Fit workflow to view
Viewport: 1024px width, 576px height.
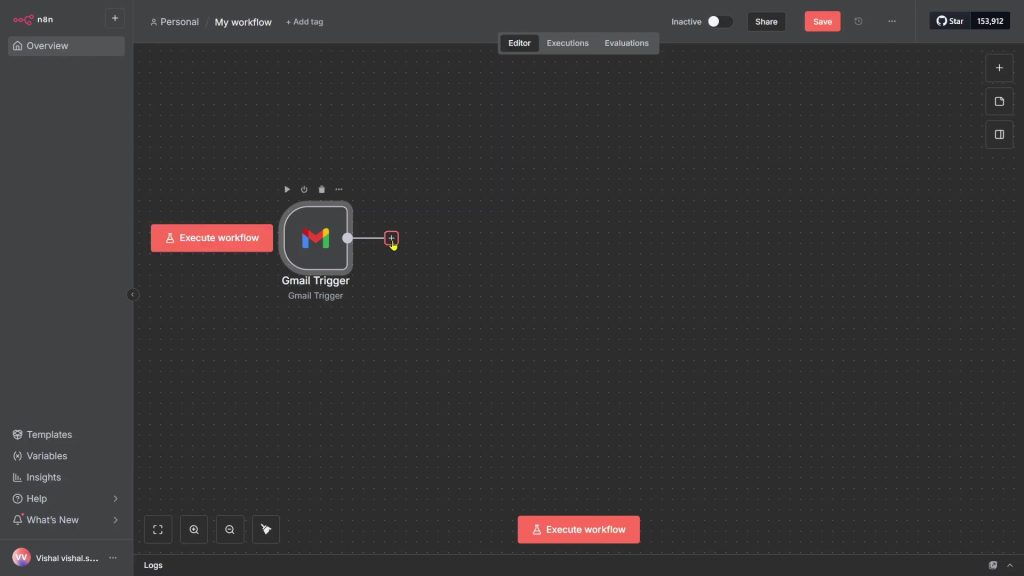[x=158, y=530]
